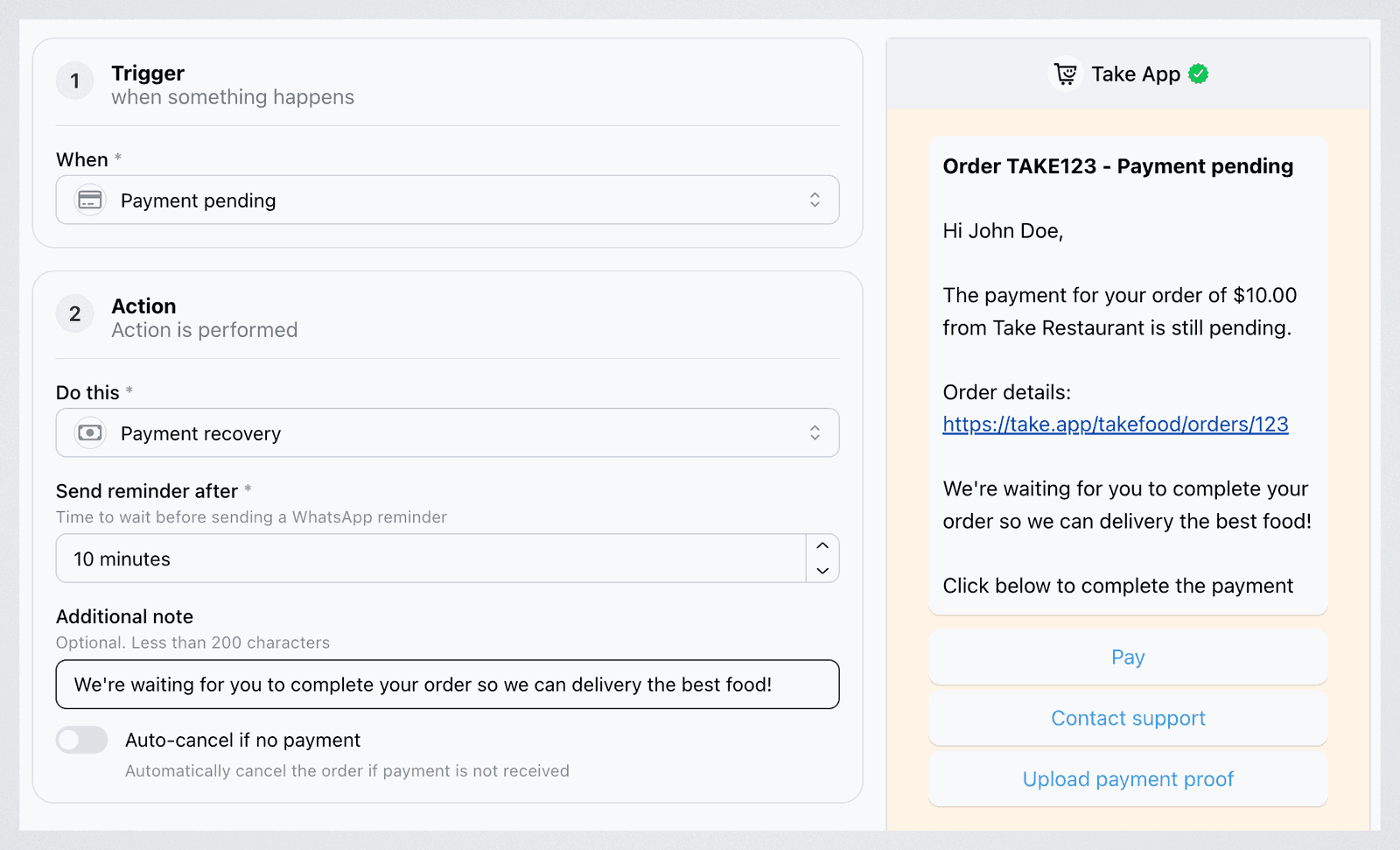Click the Order TAKE123 - Payment pending heading
1400x850 pixels.
[x=1117, y=166]
